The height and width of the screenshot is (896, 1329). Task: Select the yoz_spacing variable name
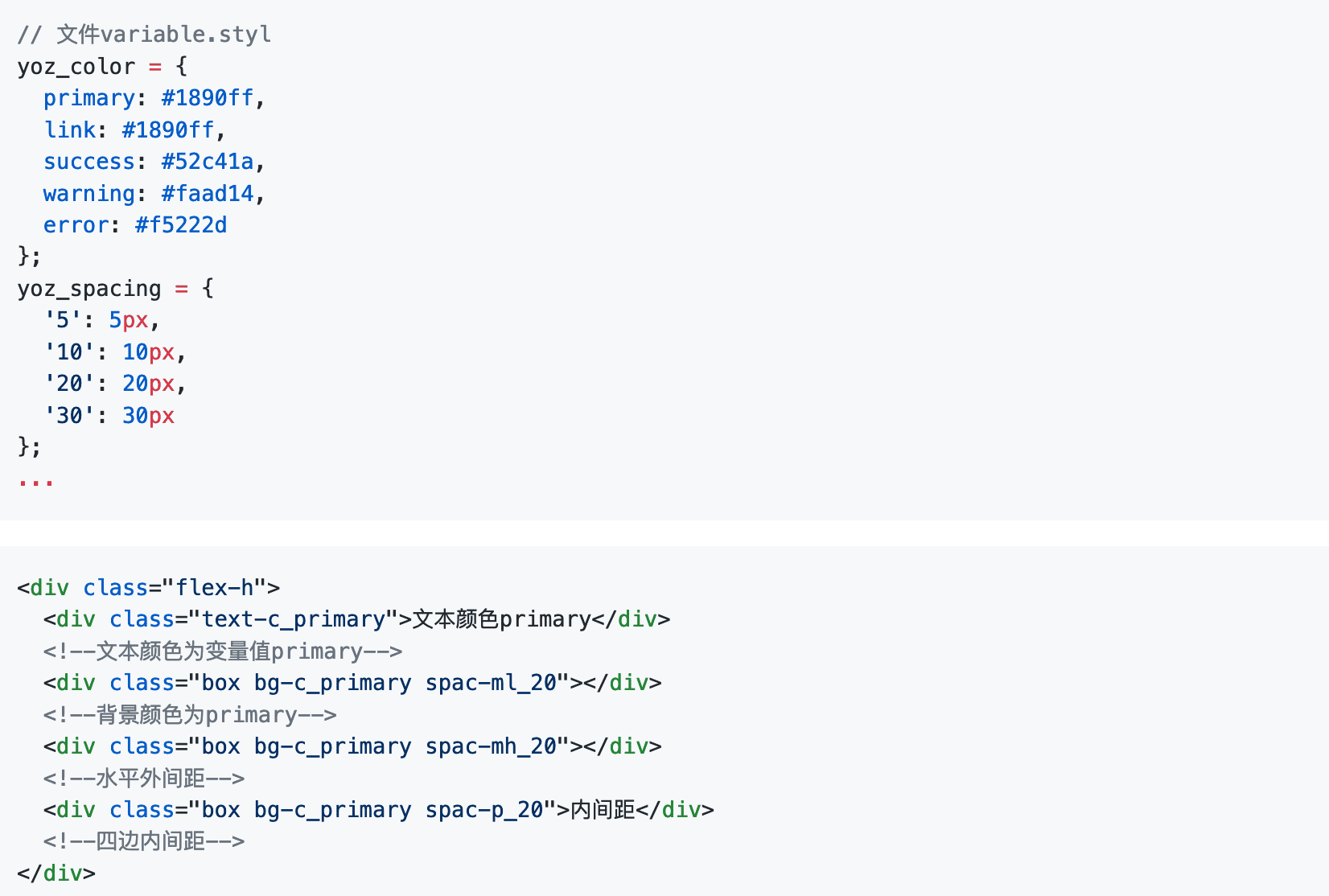coord(89,289)
